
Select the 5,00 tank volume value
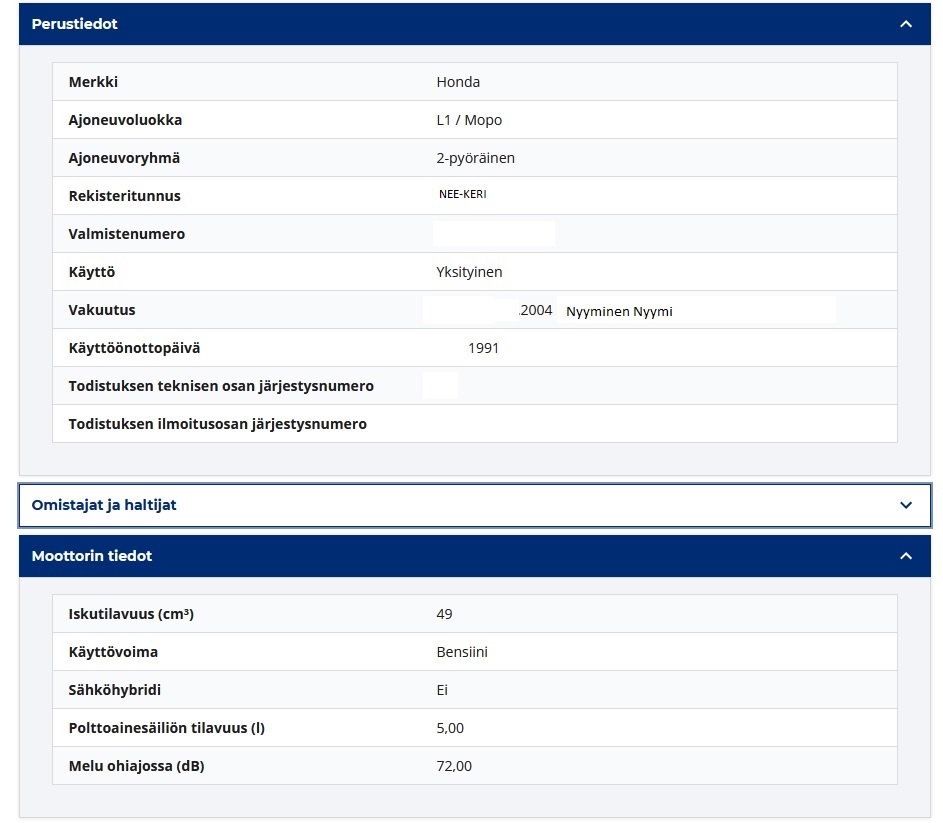coord(450,728)
